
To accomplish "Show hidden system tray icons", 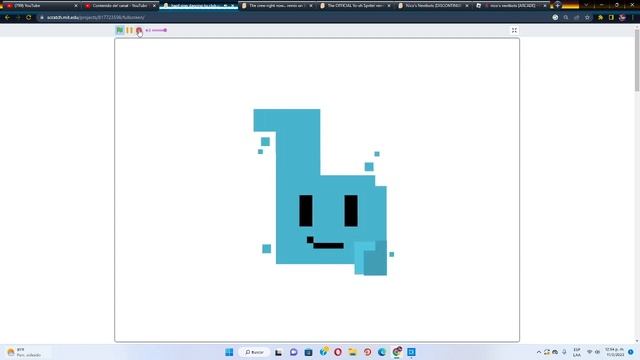I will pos(539,352).
